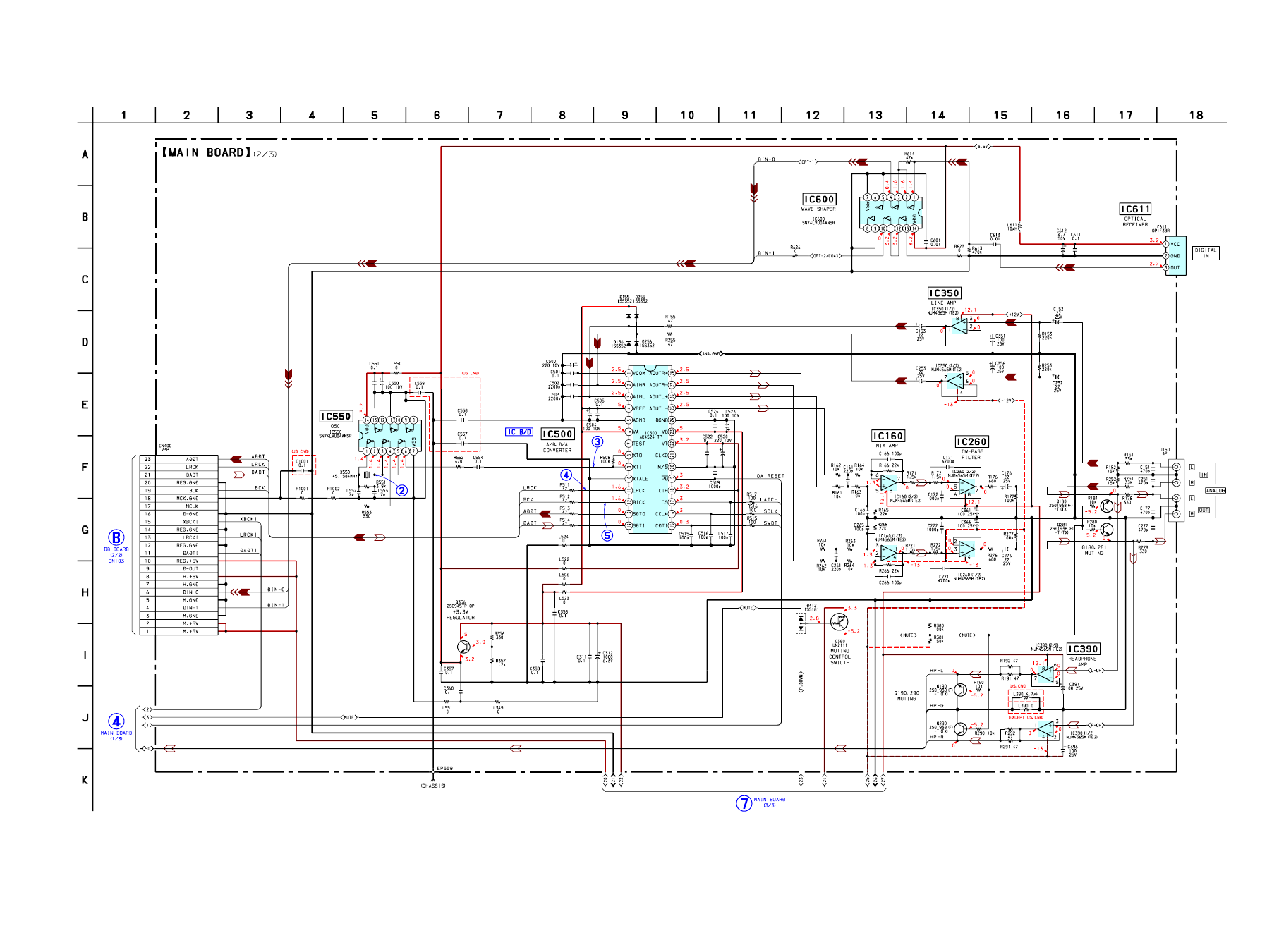Click connector pin 6 DIN-0 row
Screen dimensions: 1267x952
[x=178, y=592]
